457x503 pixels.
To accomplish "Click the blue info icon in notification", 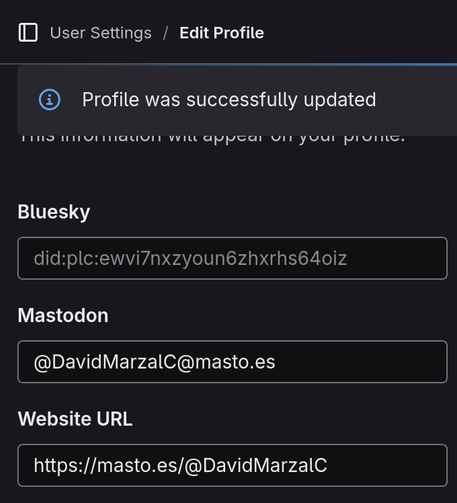I will pyautogui.click(x=50, y=99).
